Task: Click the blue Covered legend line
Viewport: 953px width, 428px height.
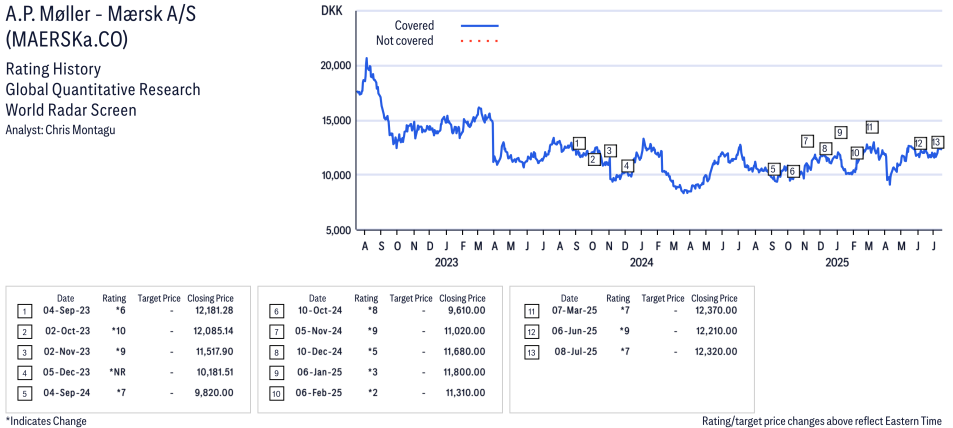Action: pos(480,26)
